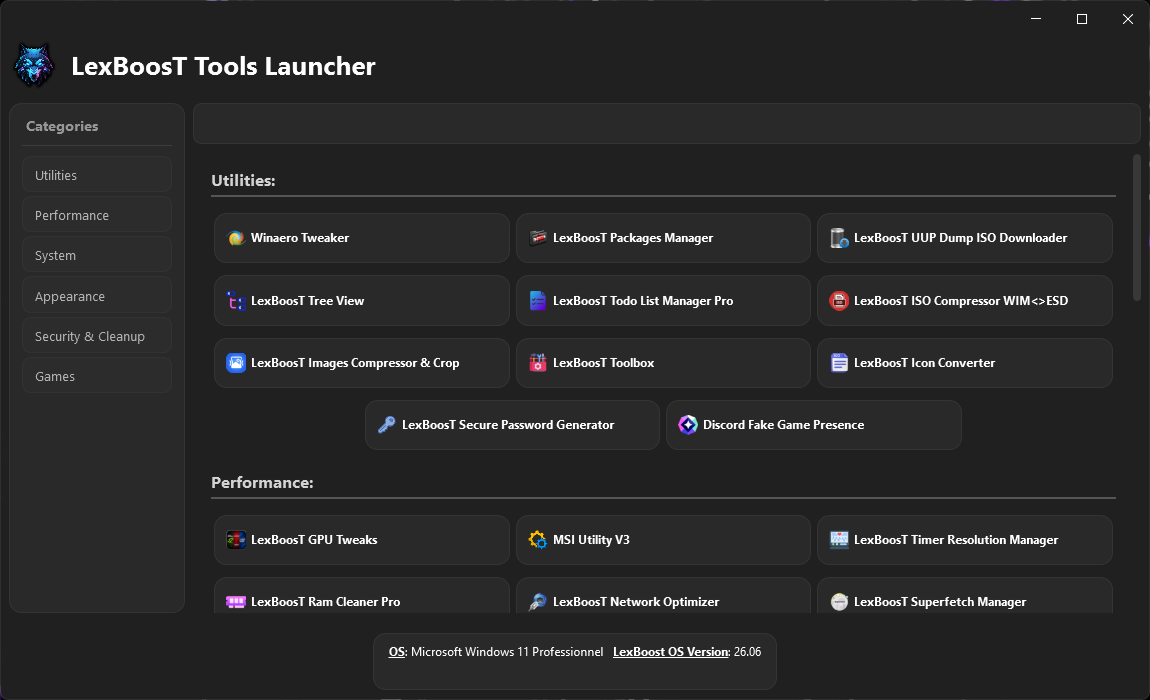Open LexBoosT Ram Cleaner Pro
Viewport: 1150px width, 700px height.
pyautogui.click(x=362, y=597)
